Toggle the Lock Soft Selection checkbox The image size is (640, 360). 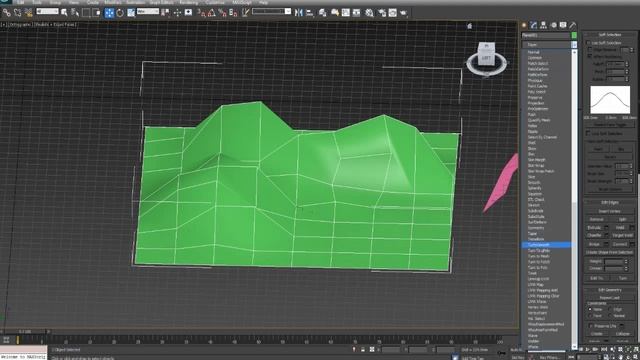click(x=589, y=133)
